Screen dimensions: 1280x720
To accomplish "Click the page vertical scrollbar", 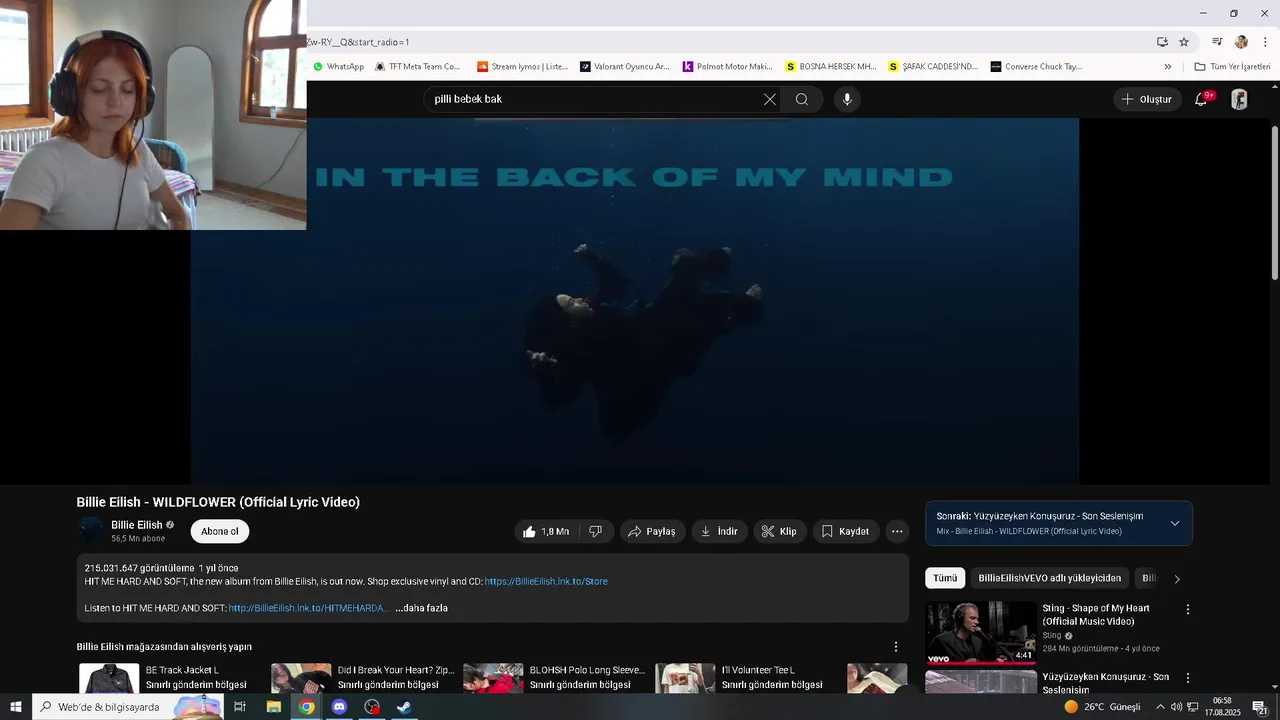I will [x=1274, y=203].
